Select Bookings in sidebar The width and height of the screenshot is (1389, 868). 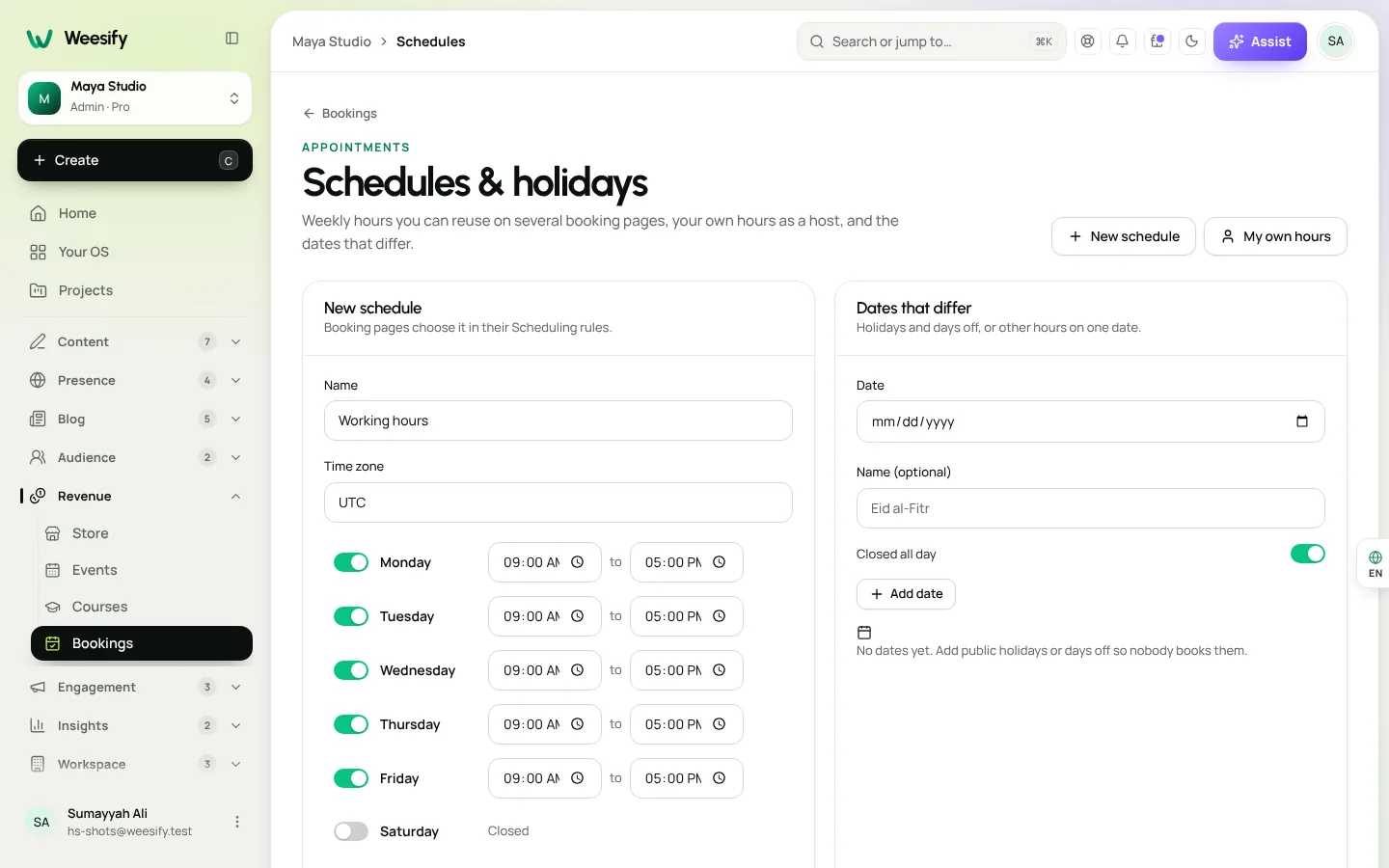tap(142, 643)
